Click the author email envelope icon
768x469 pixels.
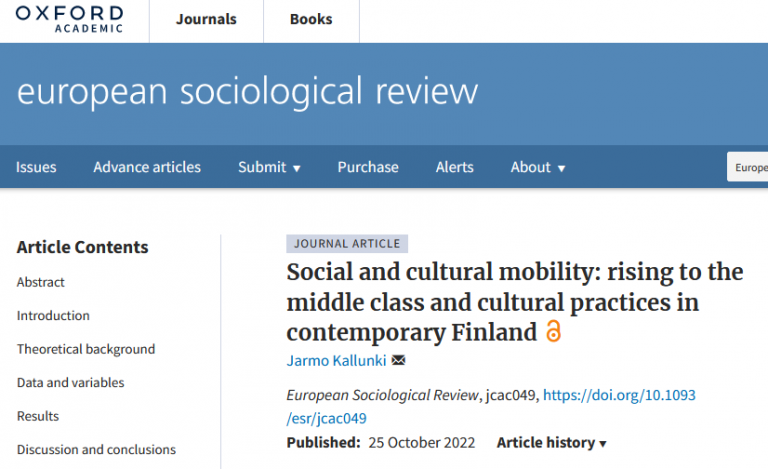click(x=398, y=360)
